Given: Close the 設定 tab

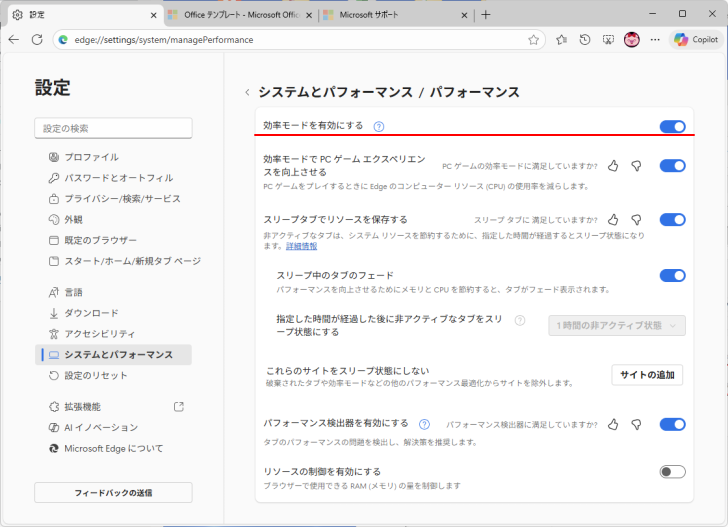Looking at the screenshot, I should coord(154,15).
